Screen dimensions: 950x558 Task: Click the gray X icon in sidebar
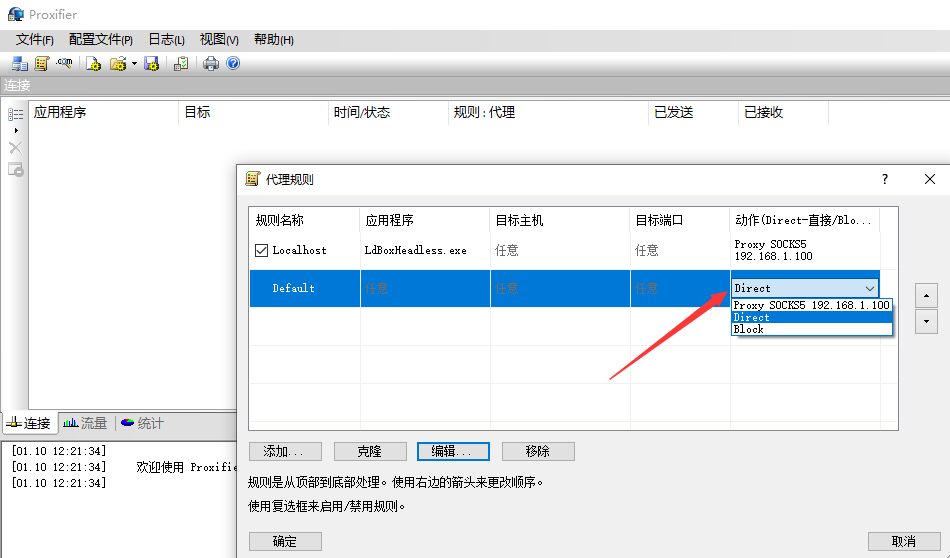pyautogui.click(x=16, y=147)
